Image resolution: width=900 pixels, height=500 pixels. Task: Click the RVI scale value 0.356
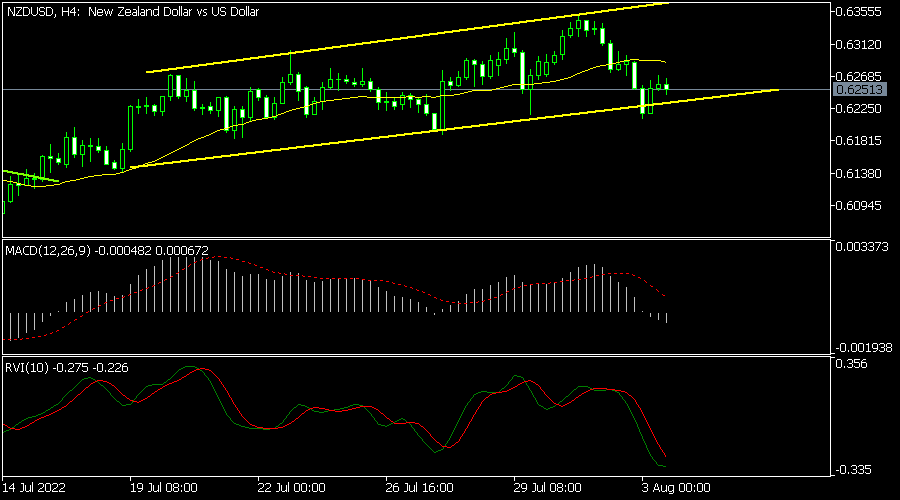[x=852, y=364]
